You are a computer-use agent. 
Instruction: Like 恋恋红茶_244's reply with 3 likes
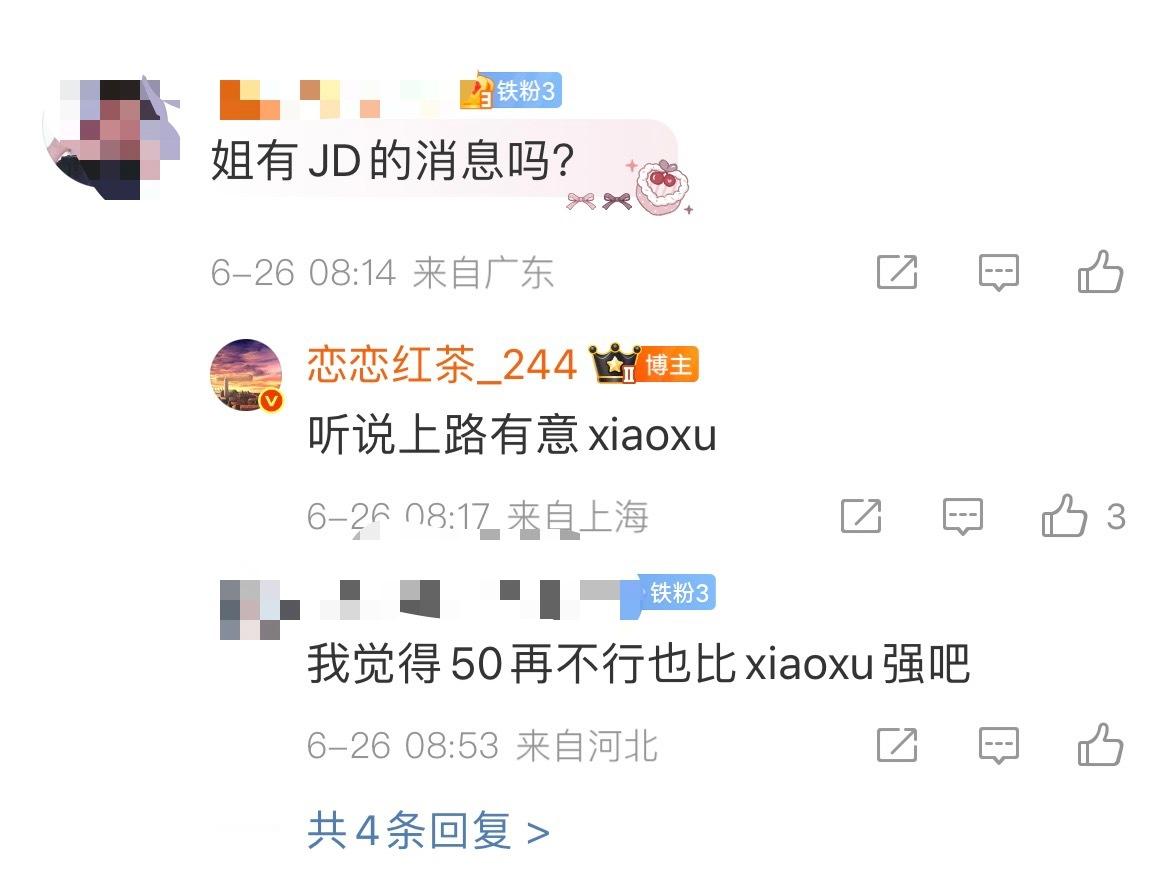1083,516
